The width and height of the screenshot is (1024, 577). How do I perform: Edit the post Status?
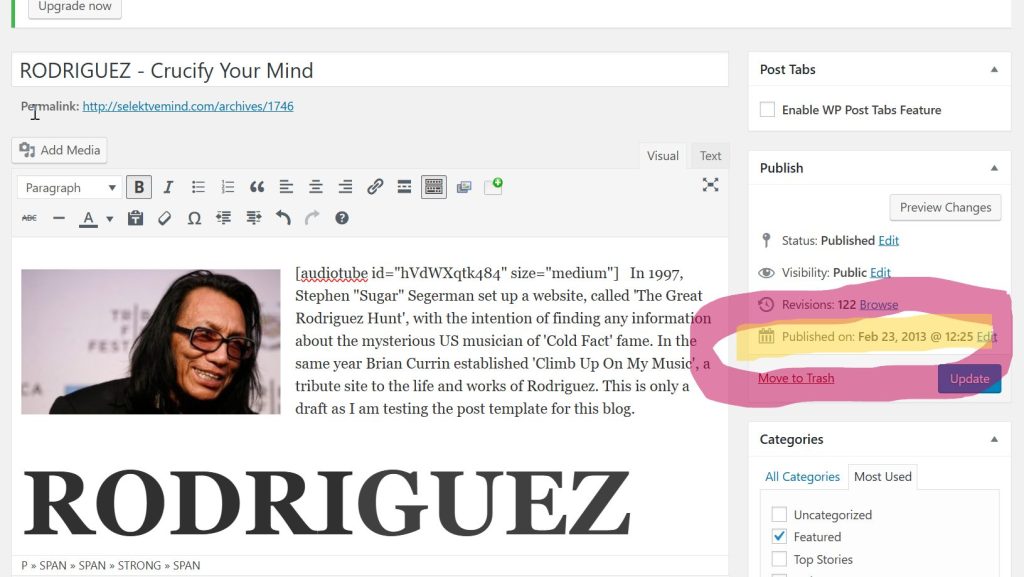[888, 240]
